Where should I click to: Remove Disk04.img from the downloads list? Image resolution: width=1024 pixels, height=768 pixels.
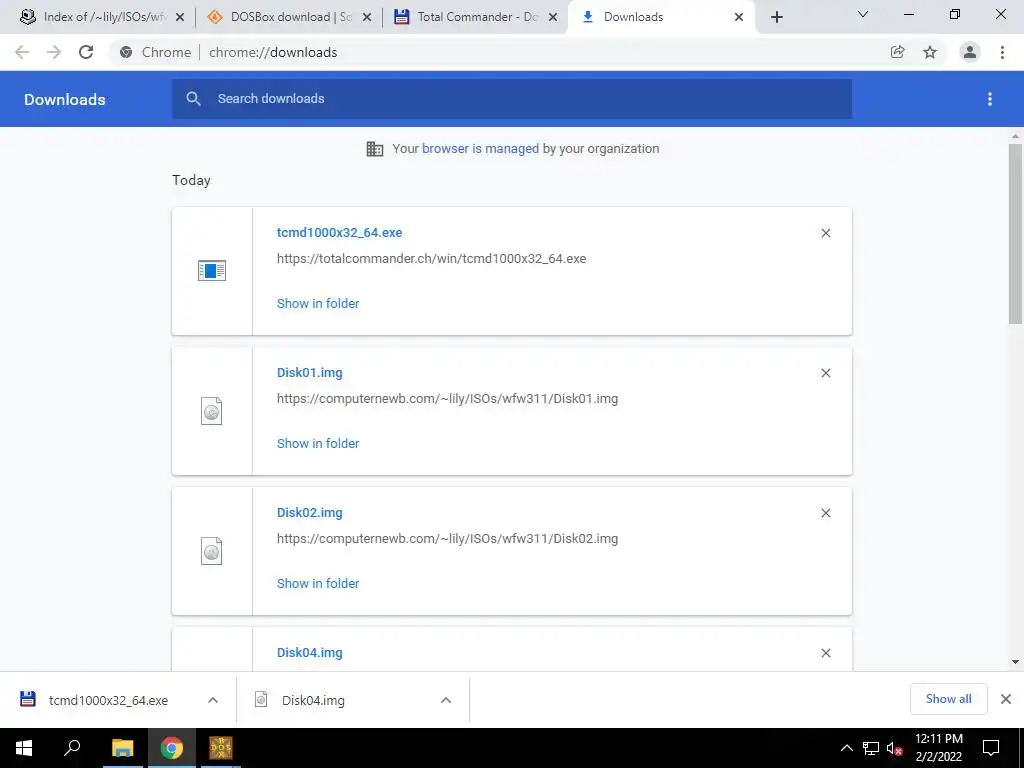(x=825, y=653)
